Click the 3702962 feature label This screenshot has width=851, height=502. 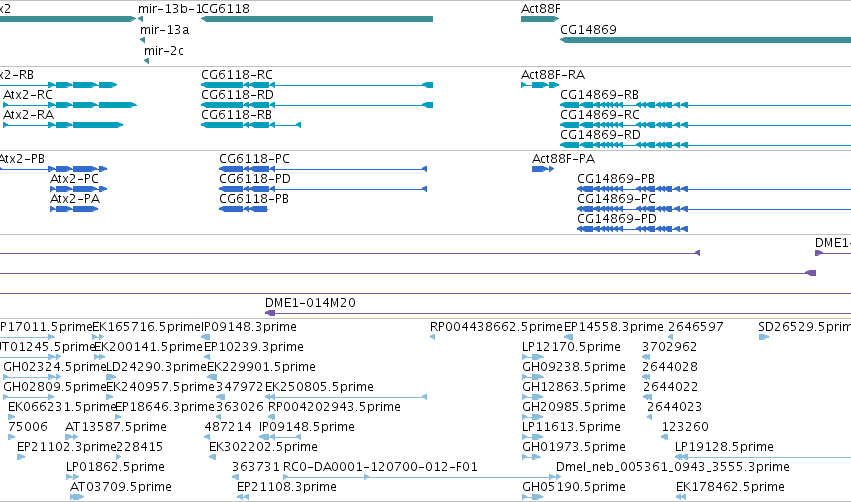click(x=669, y=347)
